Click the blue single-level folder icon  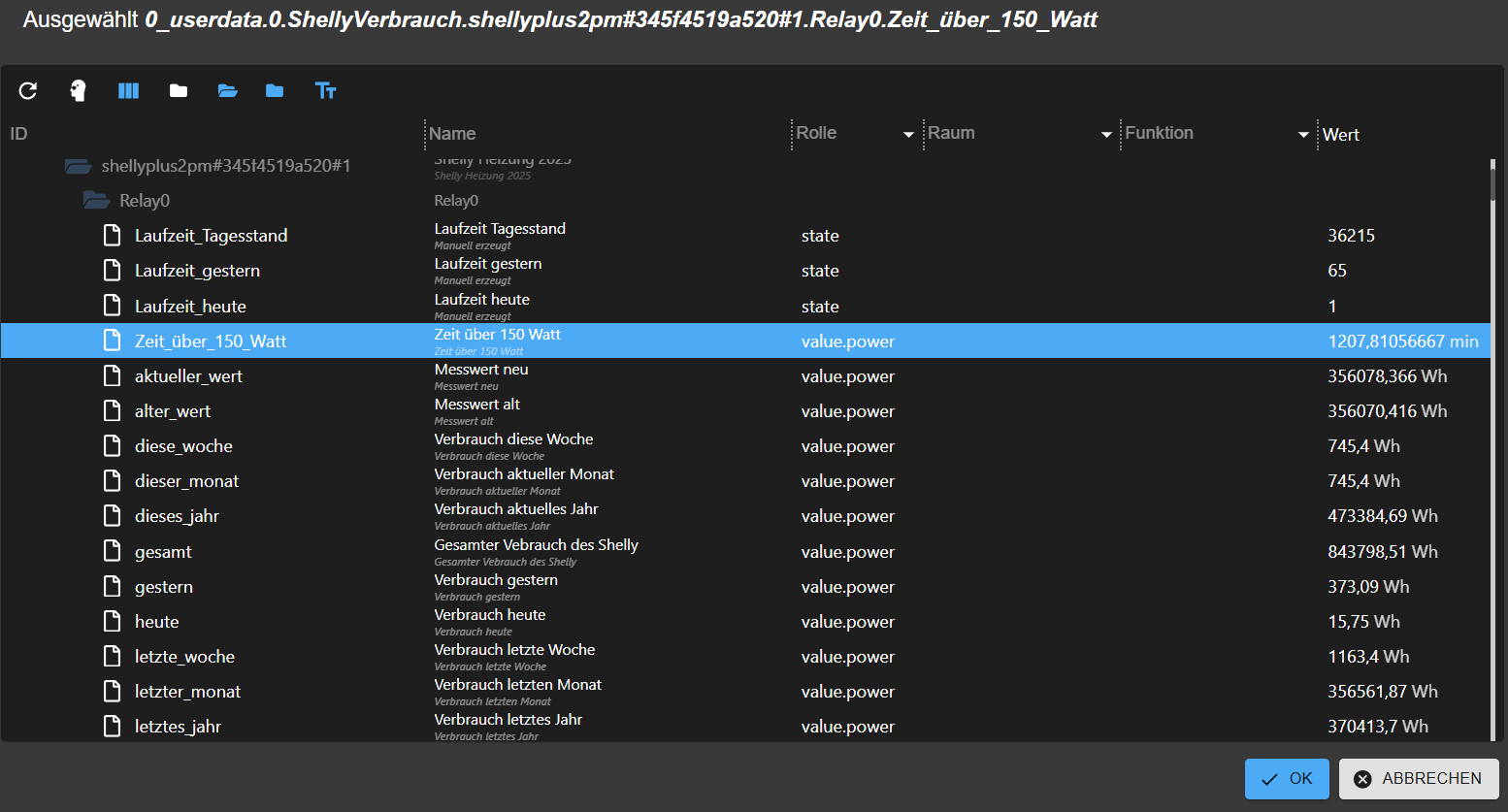tap(275, 90)
